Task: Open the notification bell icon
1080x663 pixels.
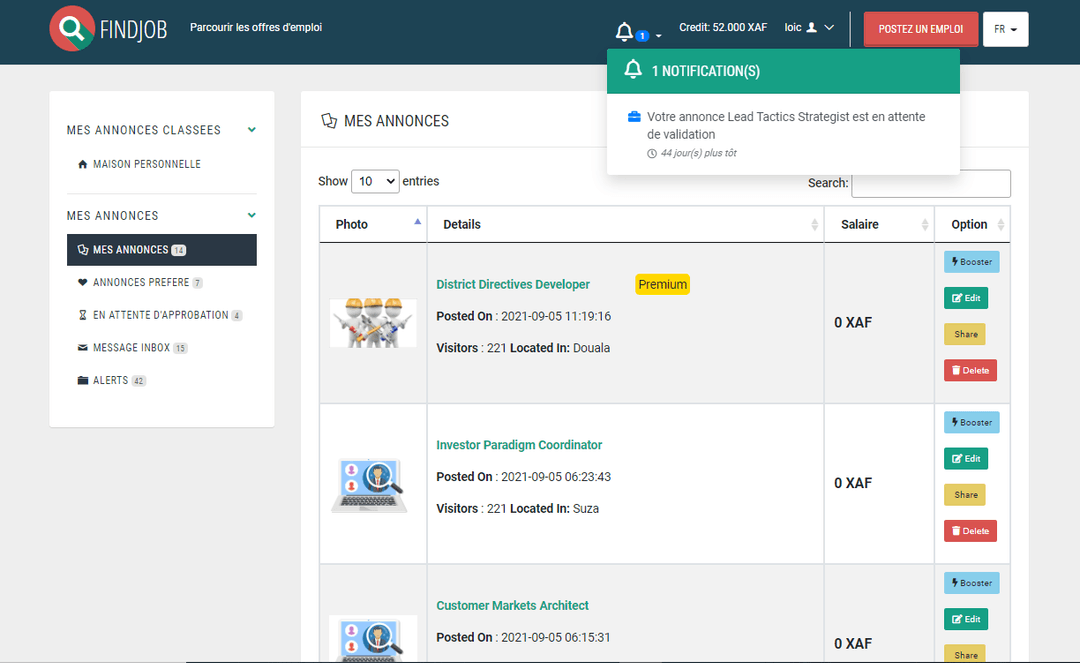Action: pos(625,32)
